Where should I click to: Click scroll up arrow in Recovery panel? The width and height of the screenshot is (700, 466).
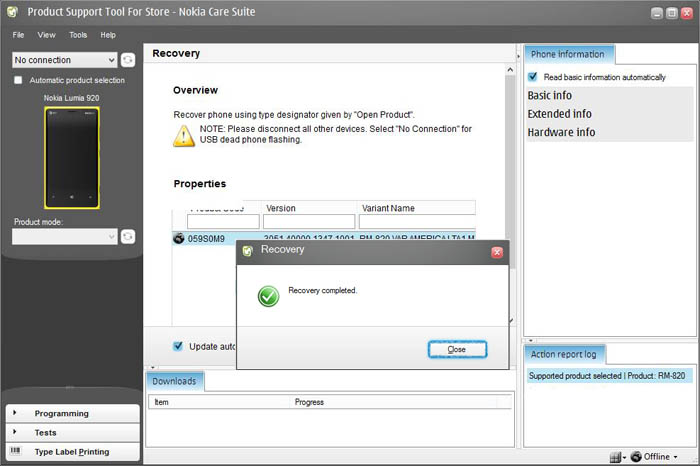(510, 70)
